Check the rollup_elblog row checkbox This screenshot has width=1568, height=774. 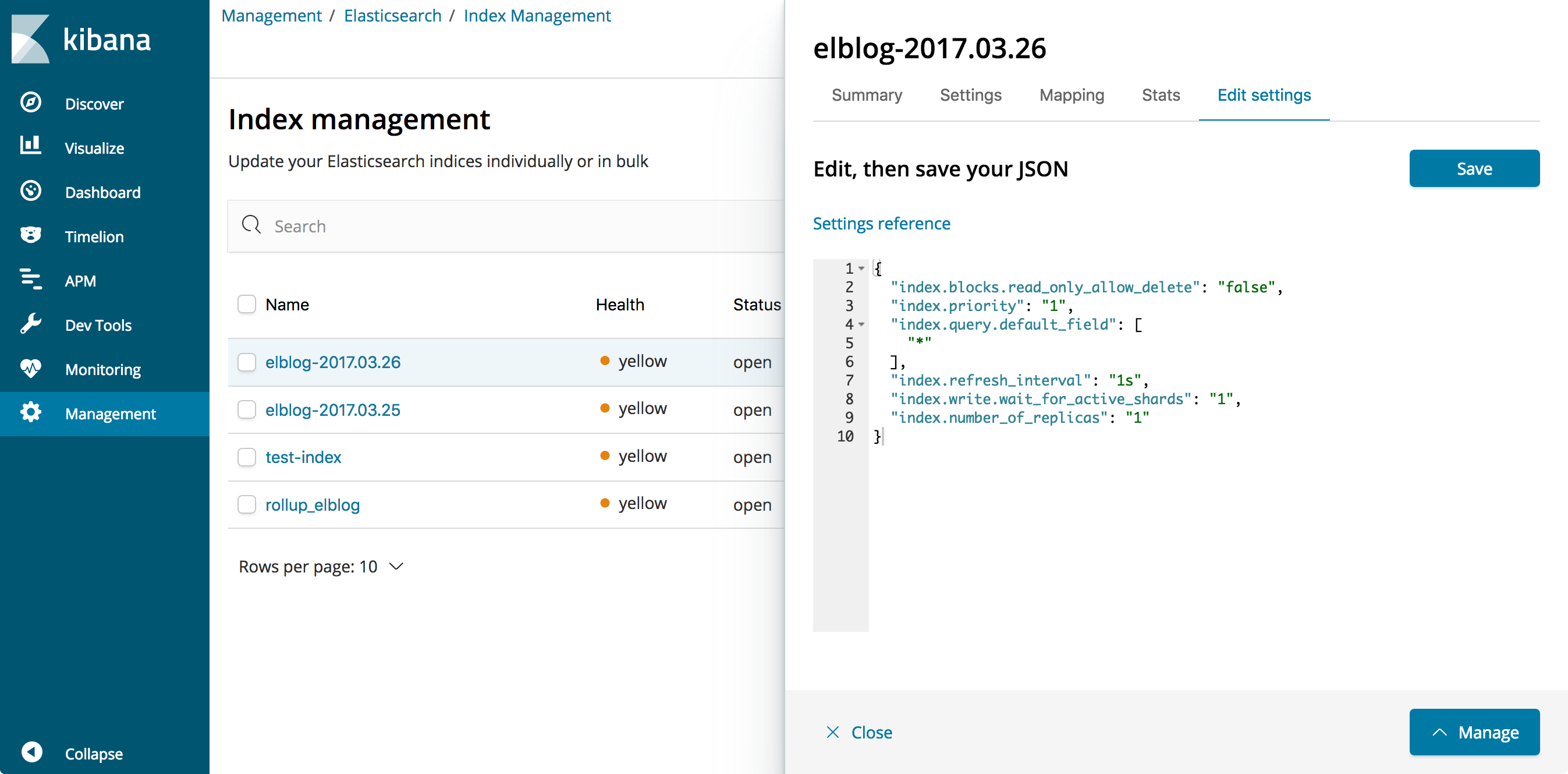click(247, 504)
